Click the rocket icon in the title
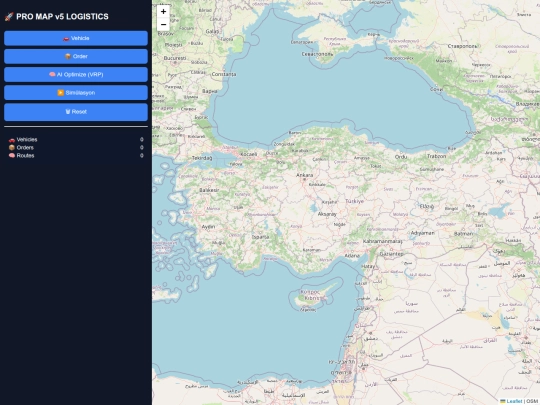Screen dimensions: 540x405 (x=9, y=17)
